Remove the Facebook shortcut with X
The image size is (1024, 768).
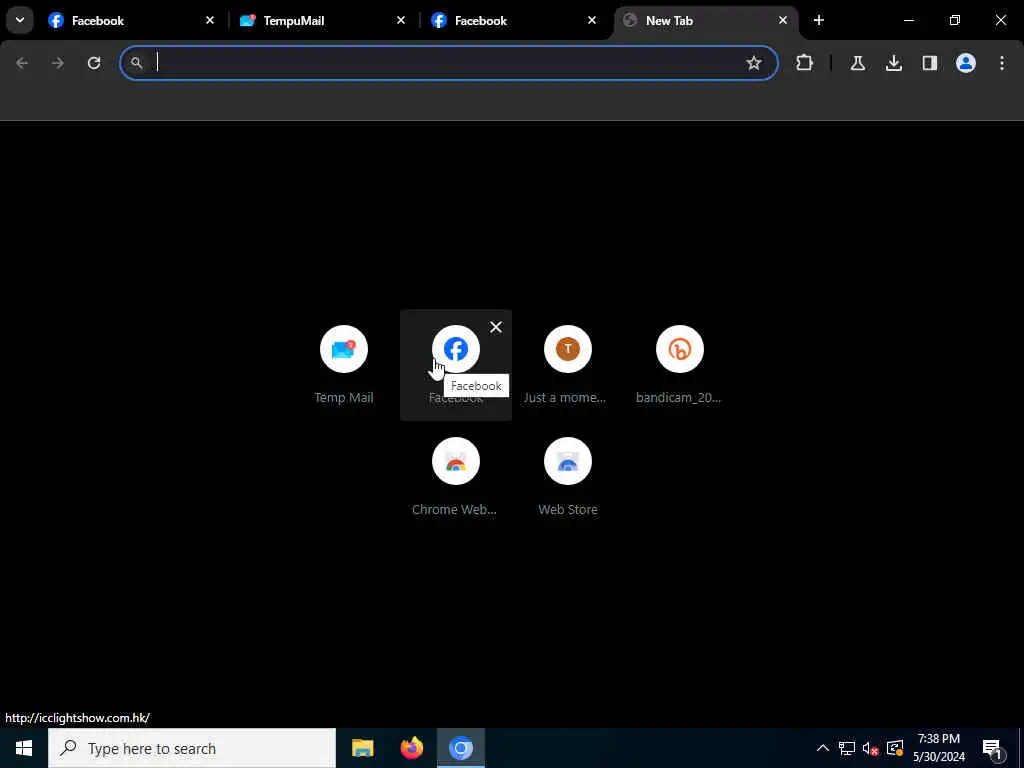click(496, 327)
